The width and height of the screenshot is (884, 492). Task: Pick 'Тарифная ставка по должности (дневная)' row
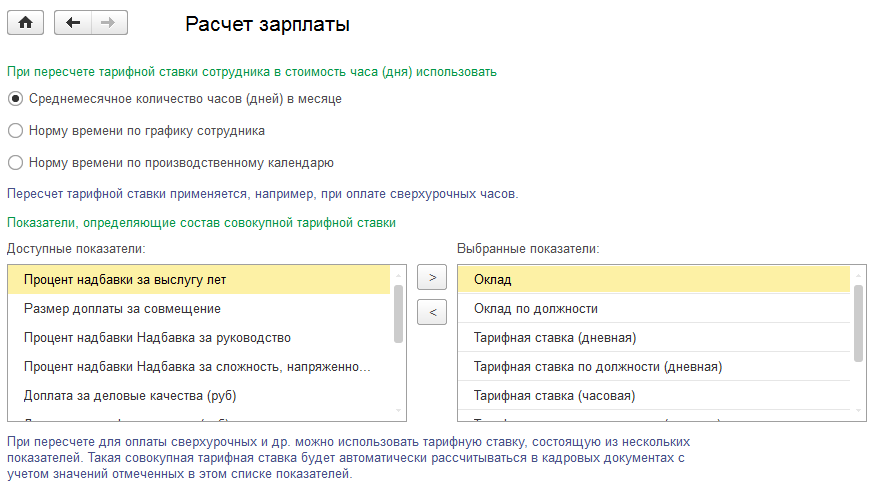pyautogui.click(x=598, y=366)
